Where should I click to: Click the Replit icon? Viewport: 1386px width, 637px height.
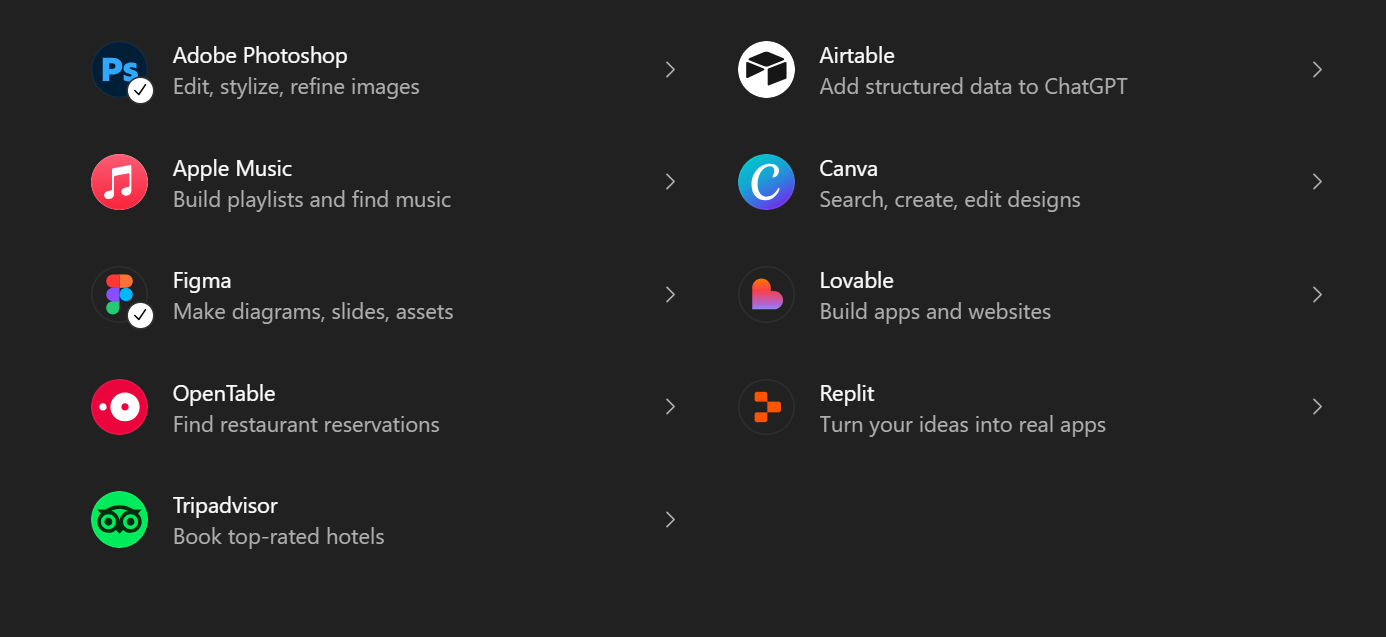(x=766, y=407)
